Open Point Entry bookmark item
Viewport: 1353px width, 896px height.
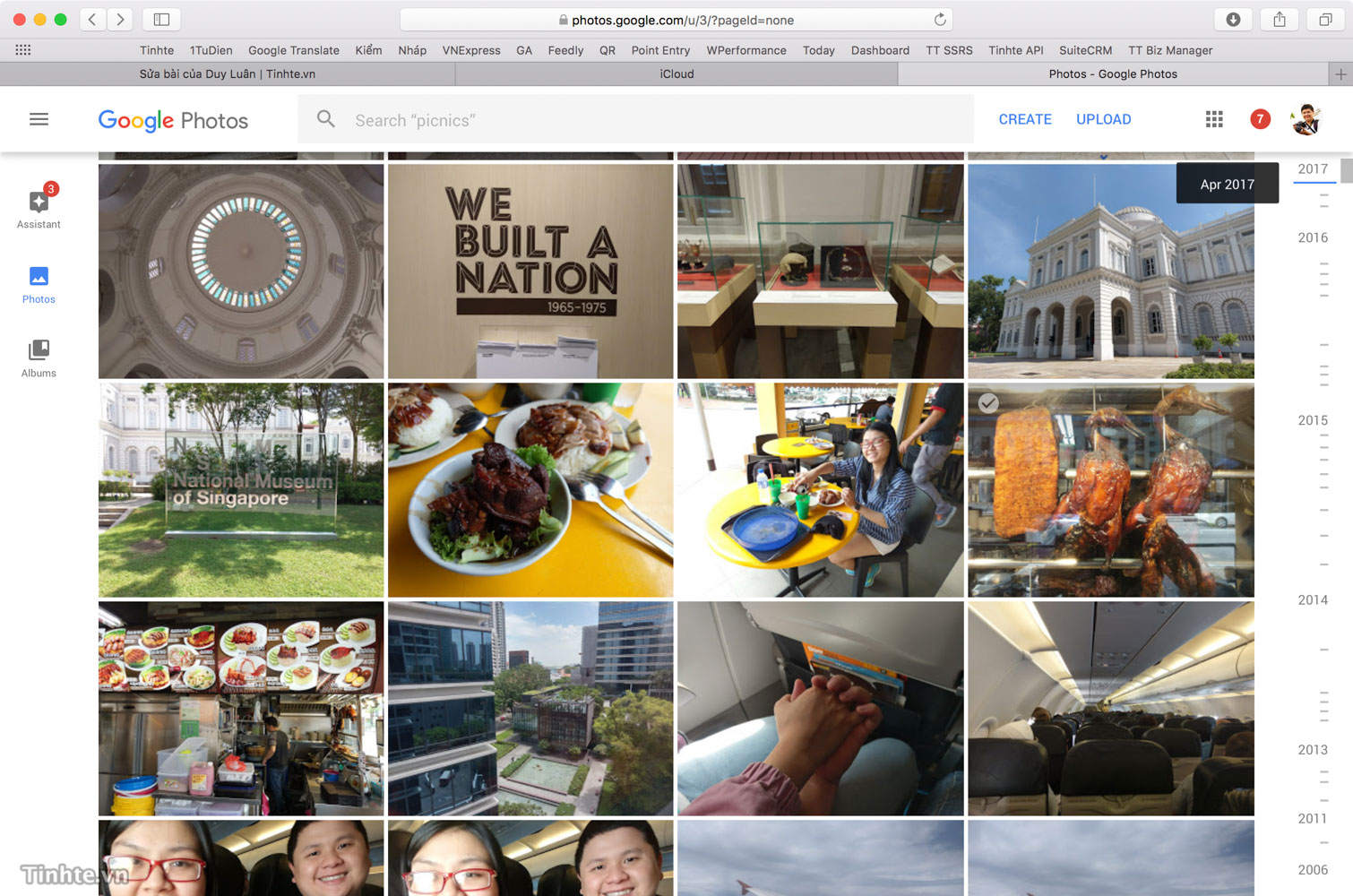coord(660,50)
